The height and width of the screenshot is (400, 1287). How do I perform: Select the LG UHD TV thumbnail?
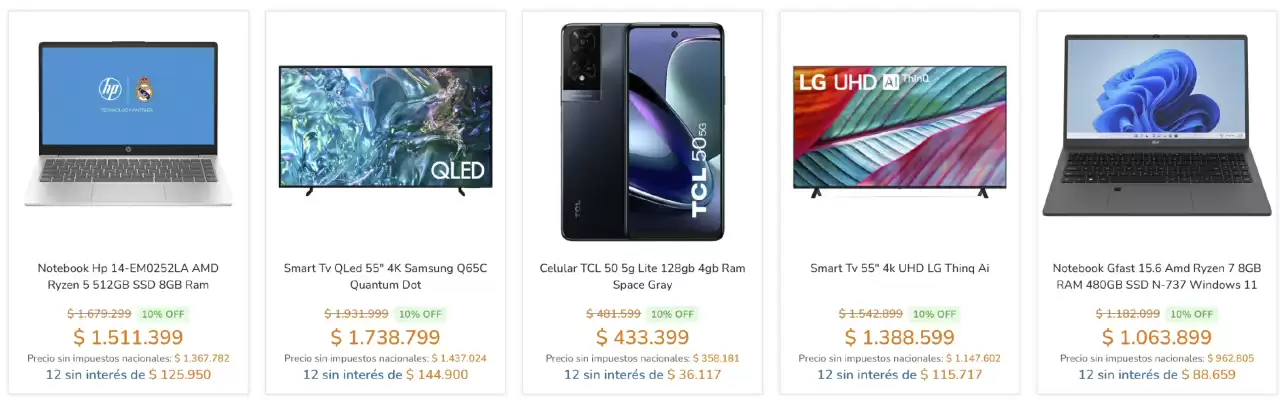(899, 128)
